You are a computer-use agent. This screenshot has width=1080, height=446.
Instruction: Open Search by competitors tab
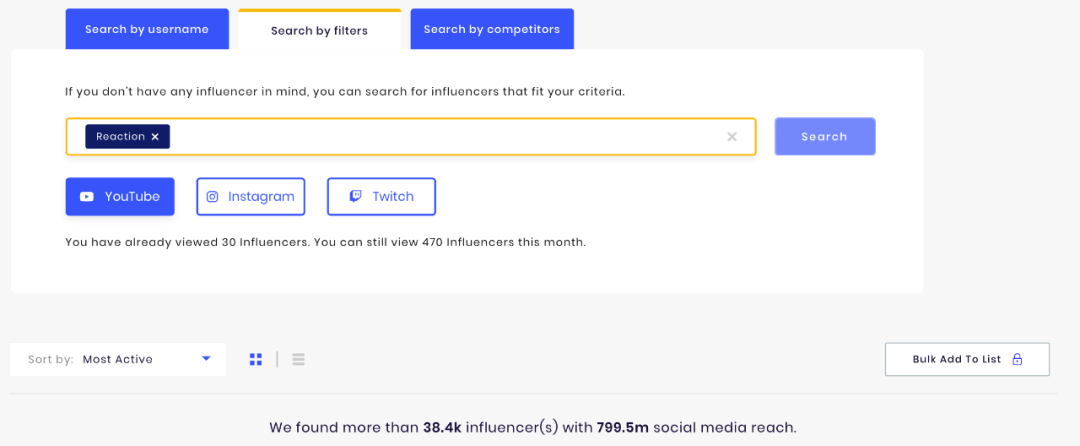tap(492, 30)
